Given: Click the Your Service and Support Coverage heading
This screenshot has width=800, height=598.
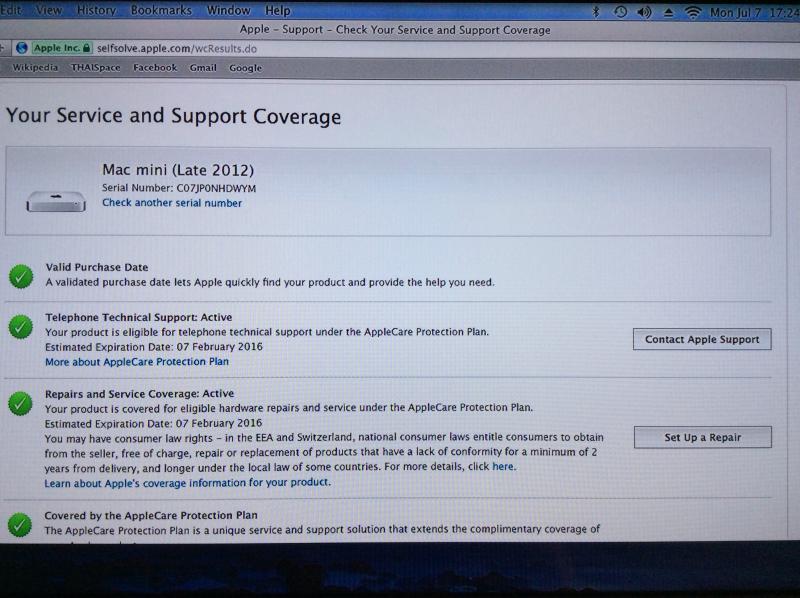Looking at the screenshot, I should [173, 116].
